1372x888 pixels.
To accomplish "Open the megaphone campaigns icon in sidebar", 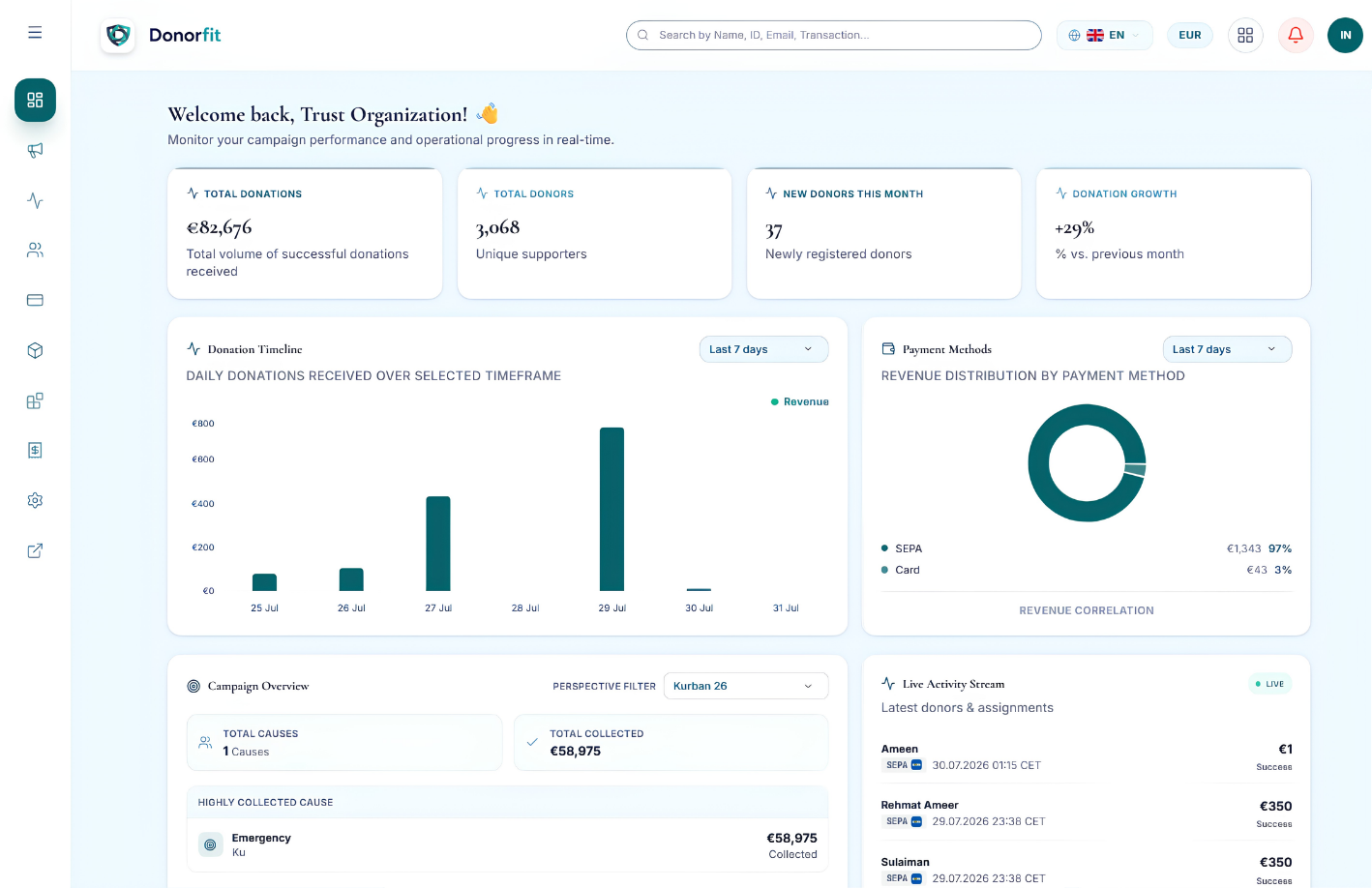I will coord(35,150).
